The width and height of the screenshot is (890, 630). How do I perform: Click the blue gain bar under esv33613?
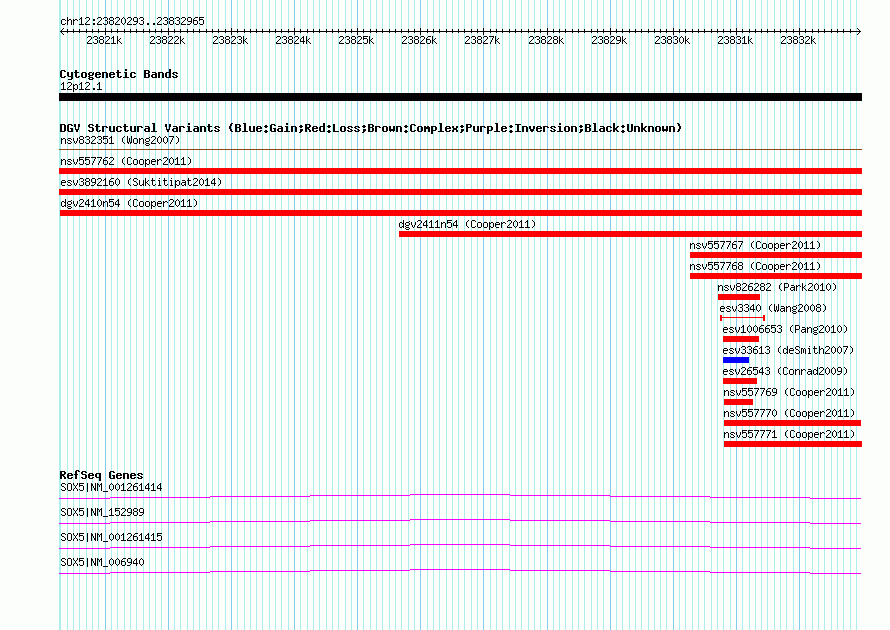(x=736, y=360)
